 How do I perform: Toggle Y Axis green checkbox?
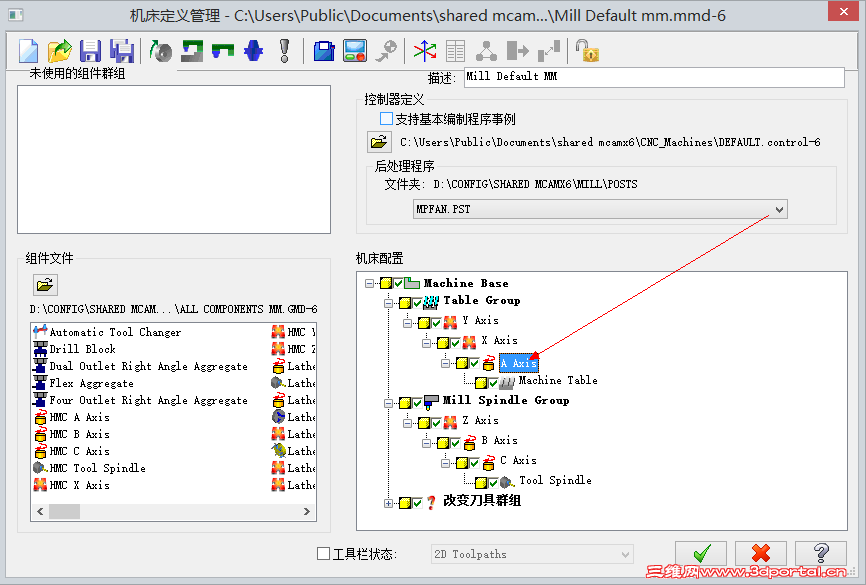[x=436, y=323]
